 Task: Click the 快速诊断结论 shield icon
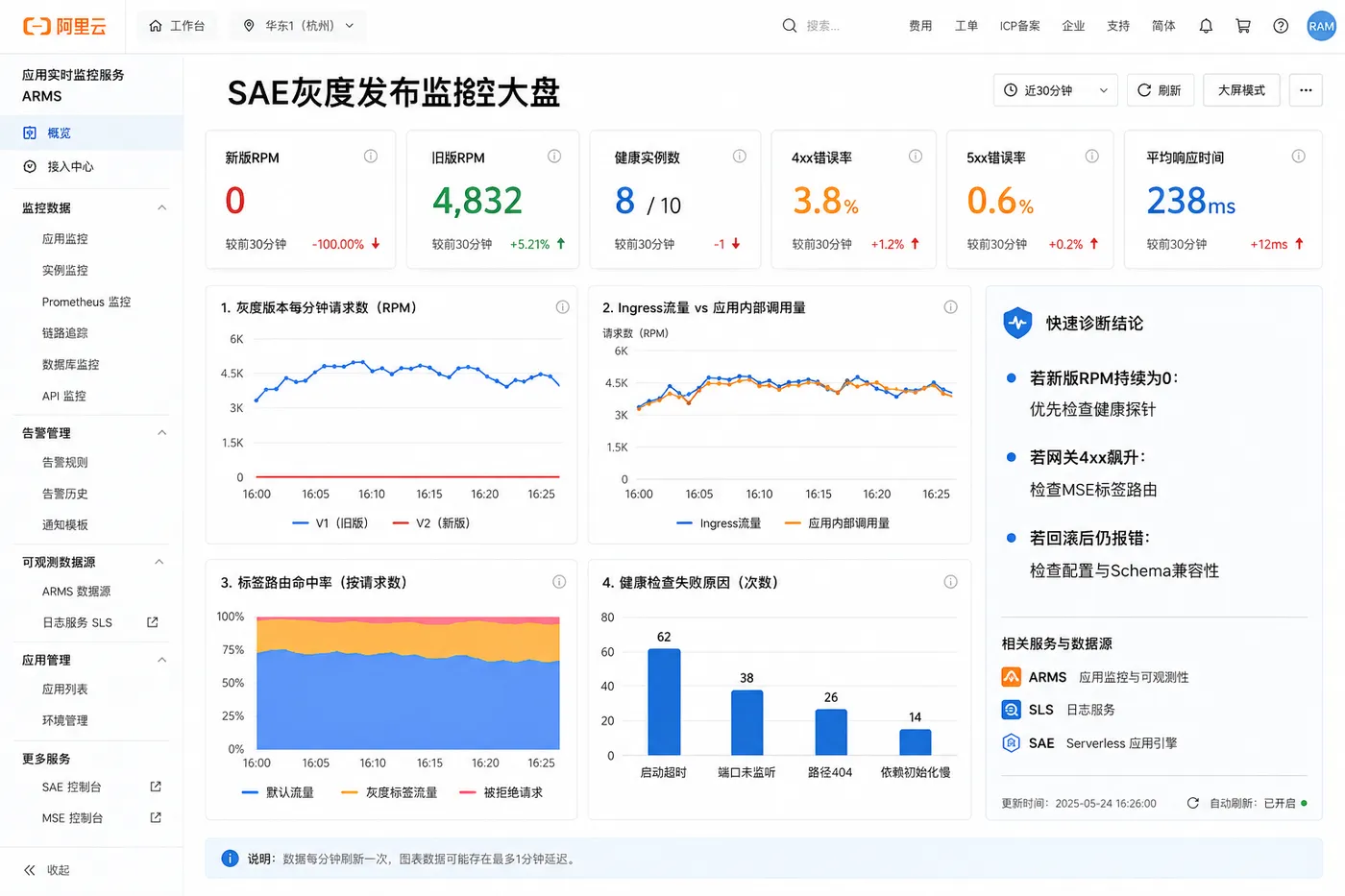[1017, 324]
